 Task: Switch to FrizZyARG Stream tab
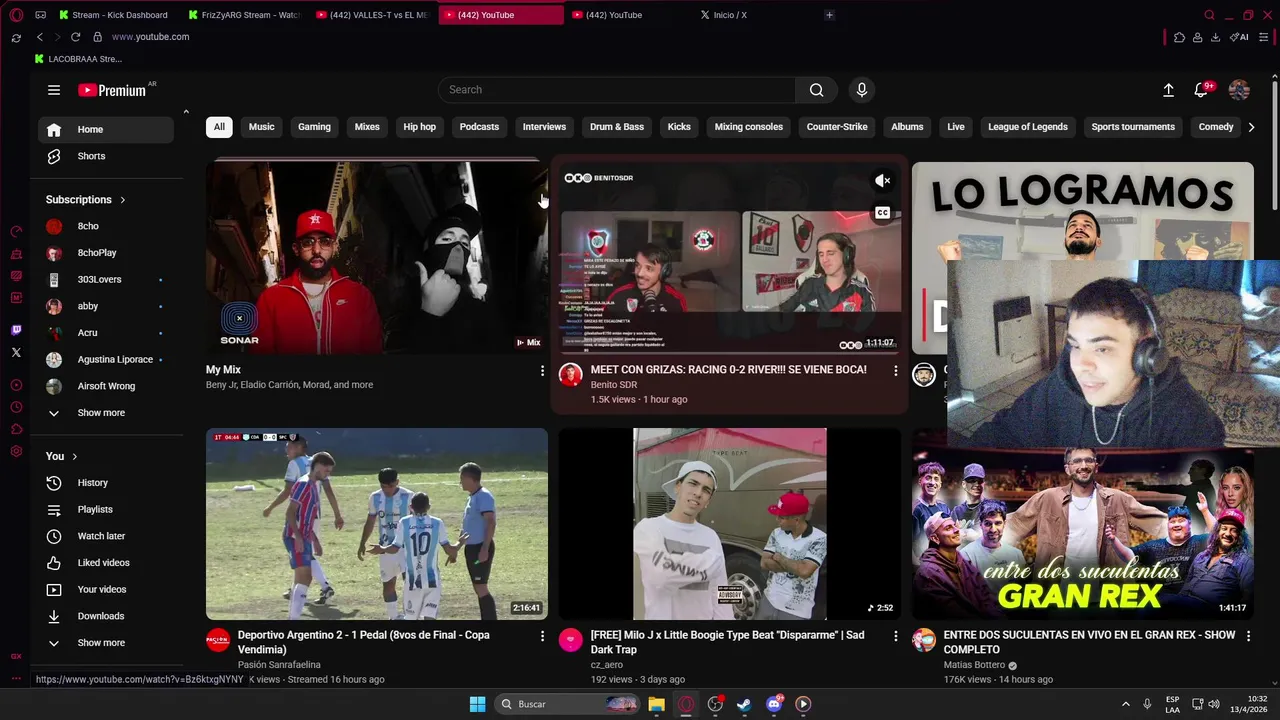[243, 15]
